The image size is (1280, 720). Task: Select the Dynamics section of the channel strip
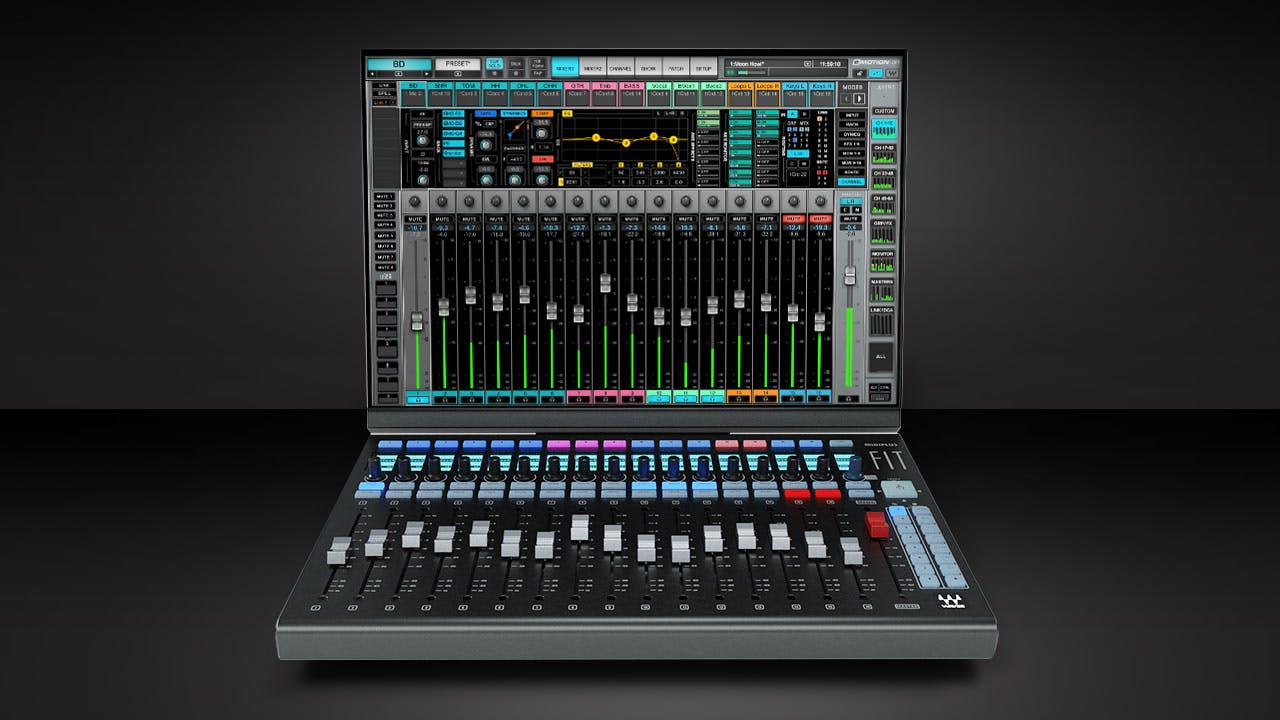coord(514,113)
